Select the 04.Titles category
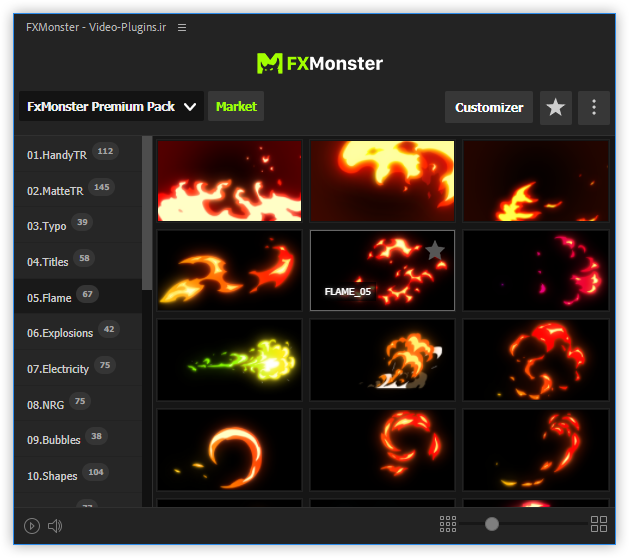 point(78,262)
